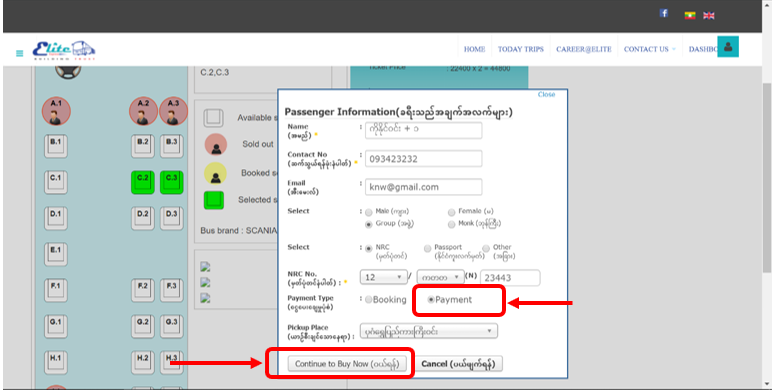779x391 pixels.
Task: Expand NRC region number dropdown showing 12
Action: click(383, 277)
